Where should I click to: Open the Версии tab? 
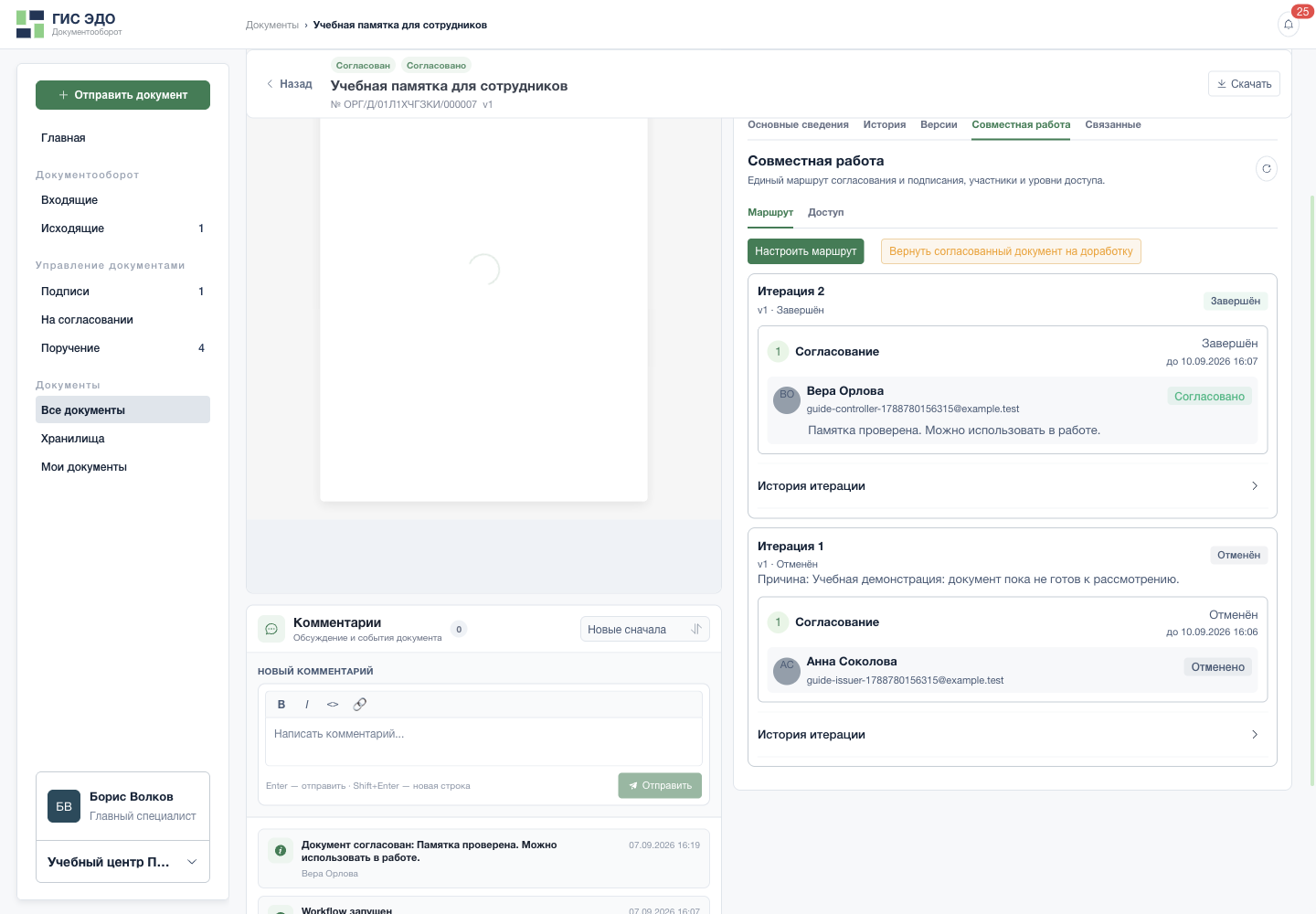coord(939,125)
